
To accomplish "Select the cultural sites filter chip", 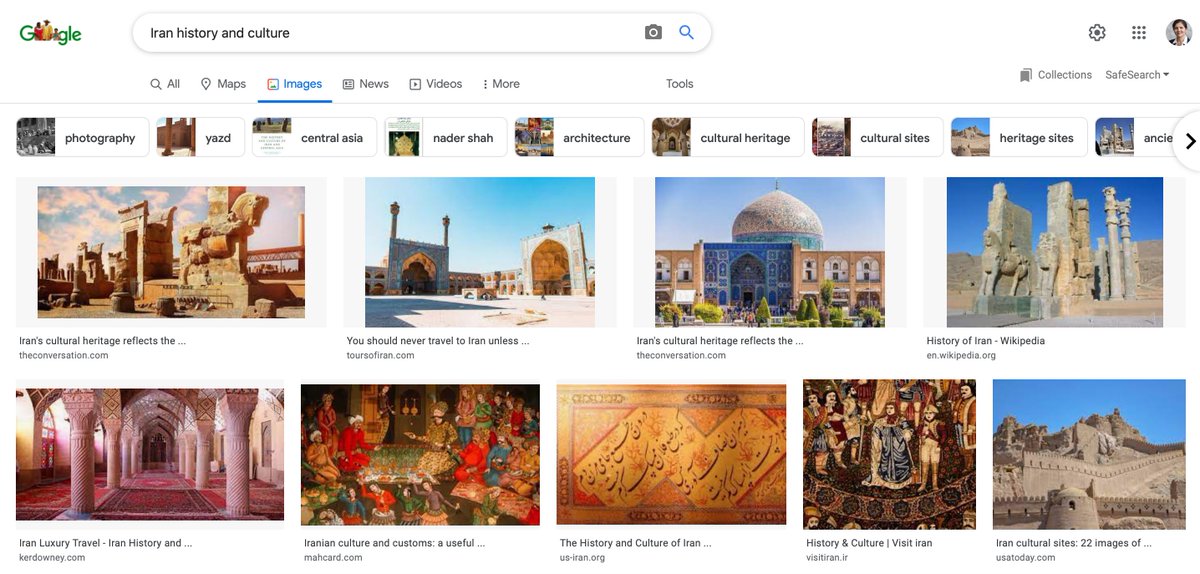I will [x=877, y=138].
